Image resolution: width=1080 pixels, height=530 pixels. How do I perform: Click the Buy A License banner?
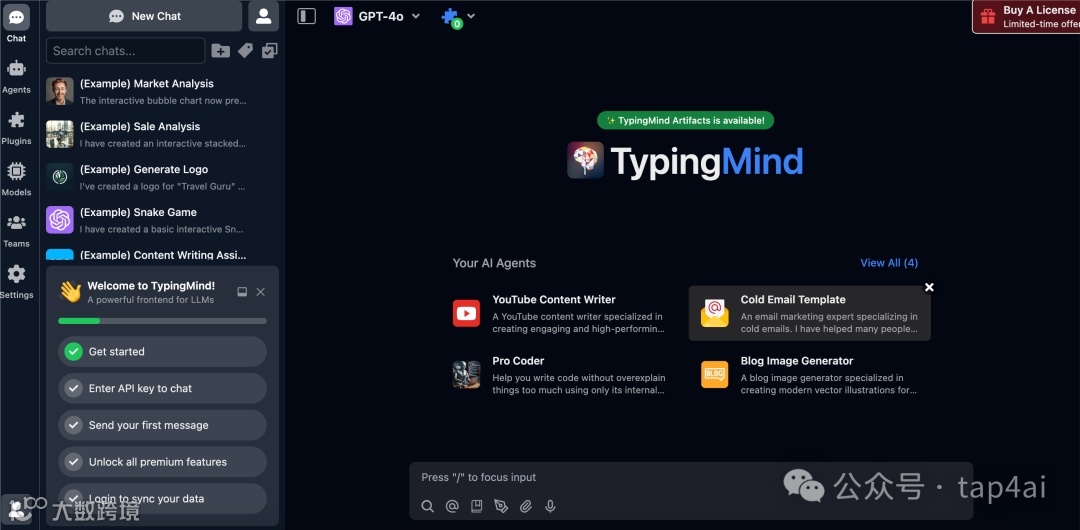click(1026, 17)
